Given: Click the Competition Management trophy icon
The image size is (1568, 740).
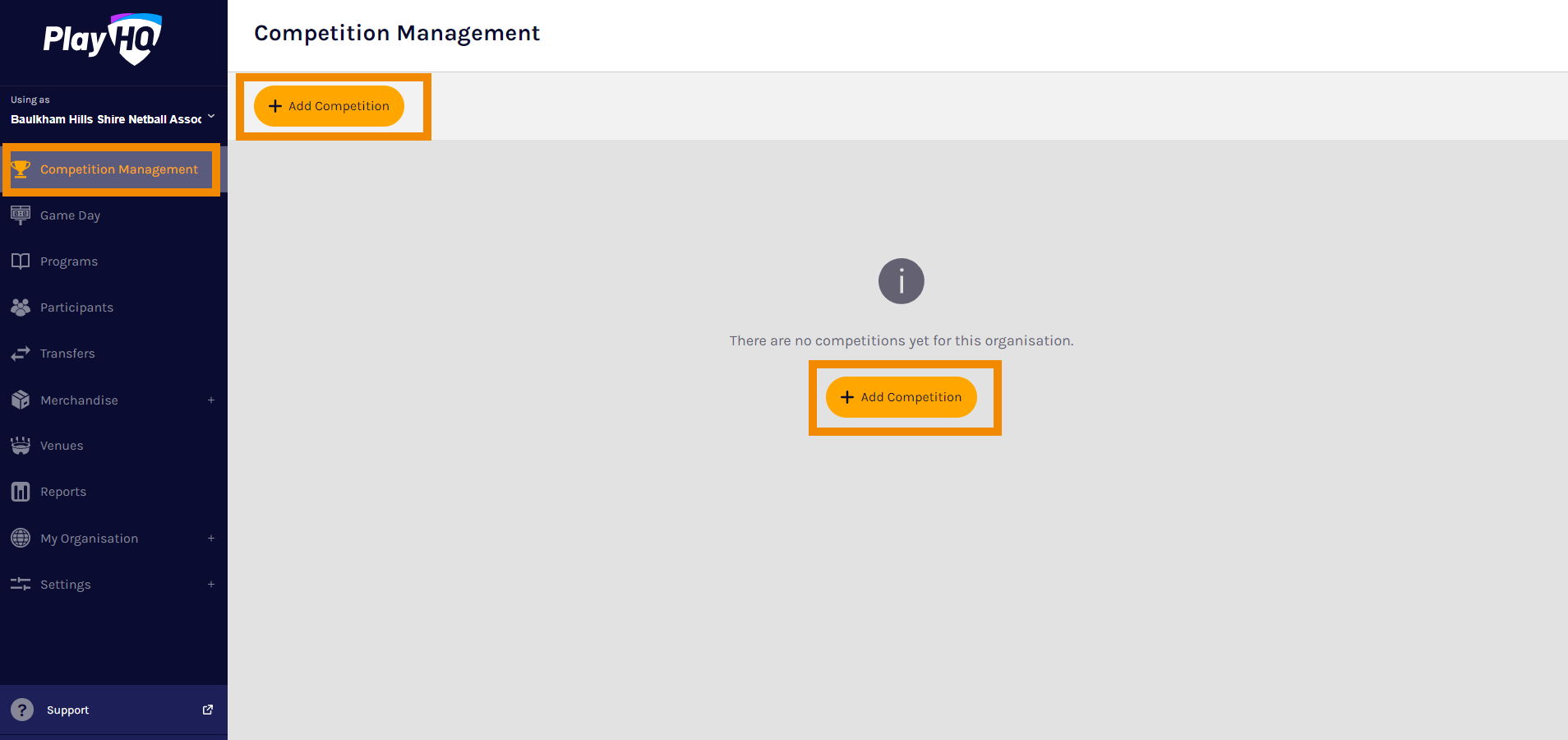Looking at the screenshot, I should point(21,169).
